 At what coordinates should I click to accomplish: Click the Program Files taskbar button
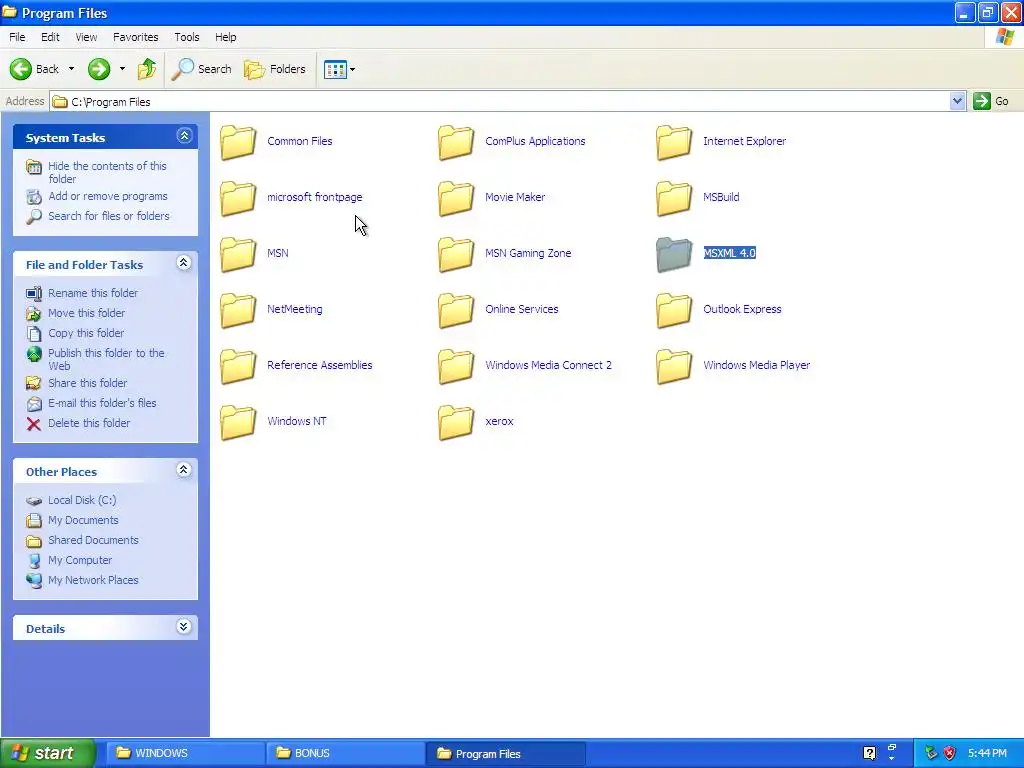click(505, 753)
